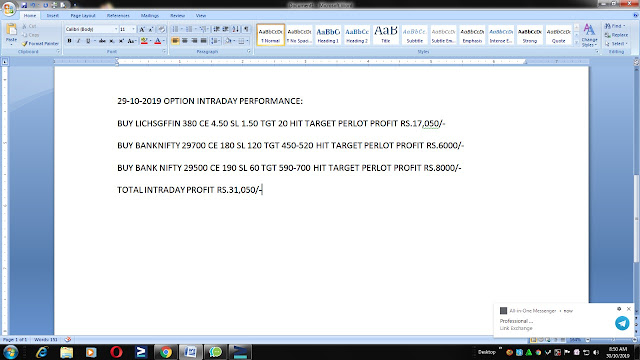Open the Windows Start menu
This screenshot has height=360, width=640.
(x=10, y=352)
